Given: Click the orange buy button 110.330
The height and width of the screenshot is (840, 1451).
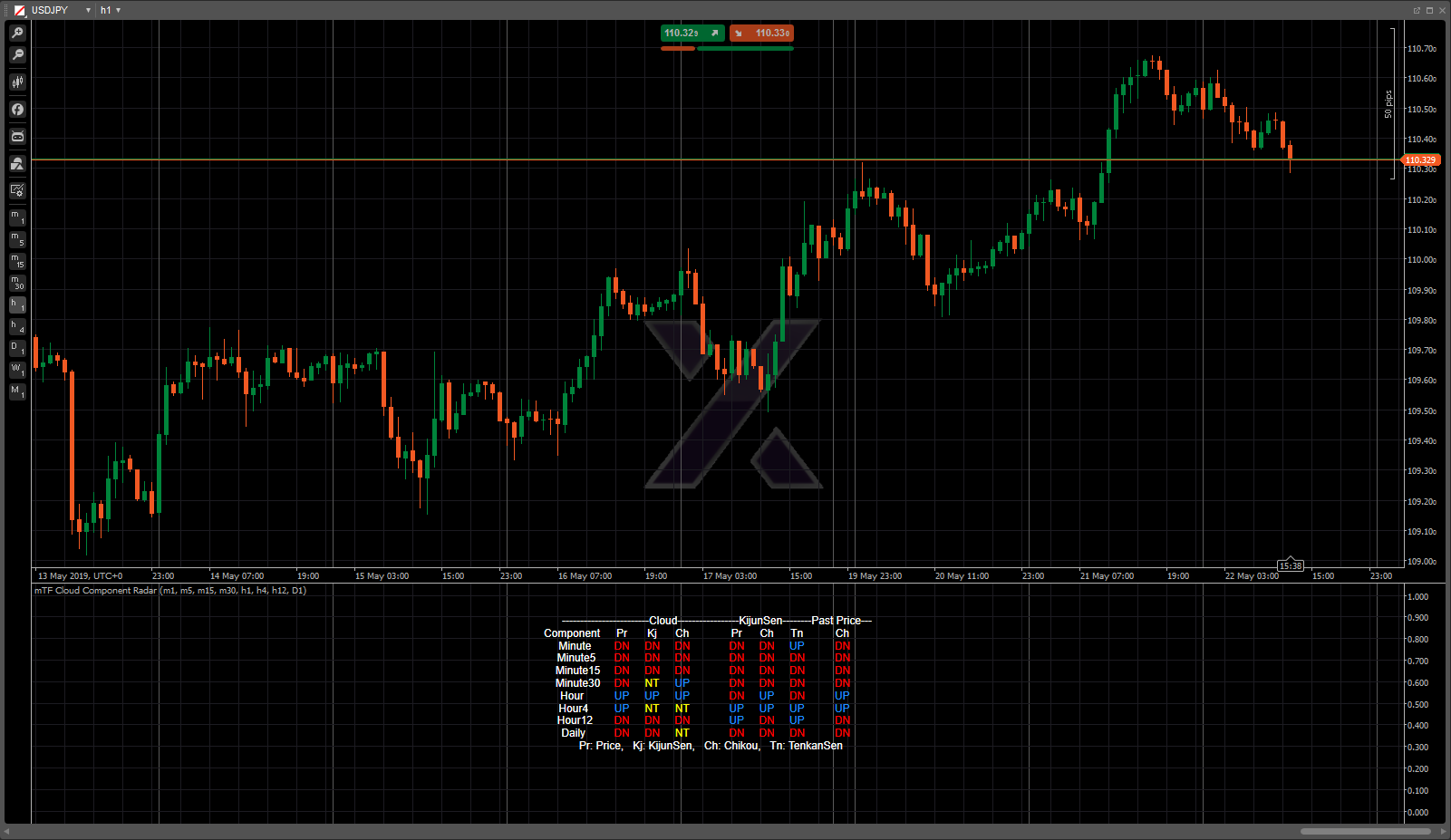Looking at the screenshot, I should point(761,34).
